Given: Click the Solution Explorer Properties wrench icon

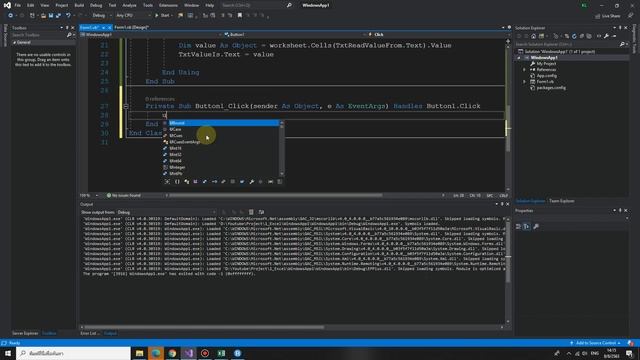Looking at the screenshot, I should click(x=607, y=36).
